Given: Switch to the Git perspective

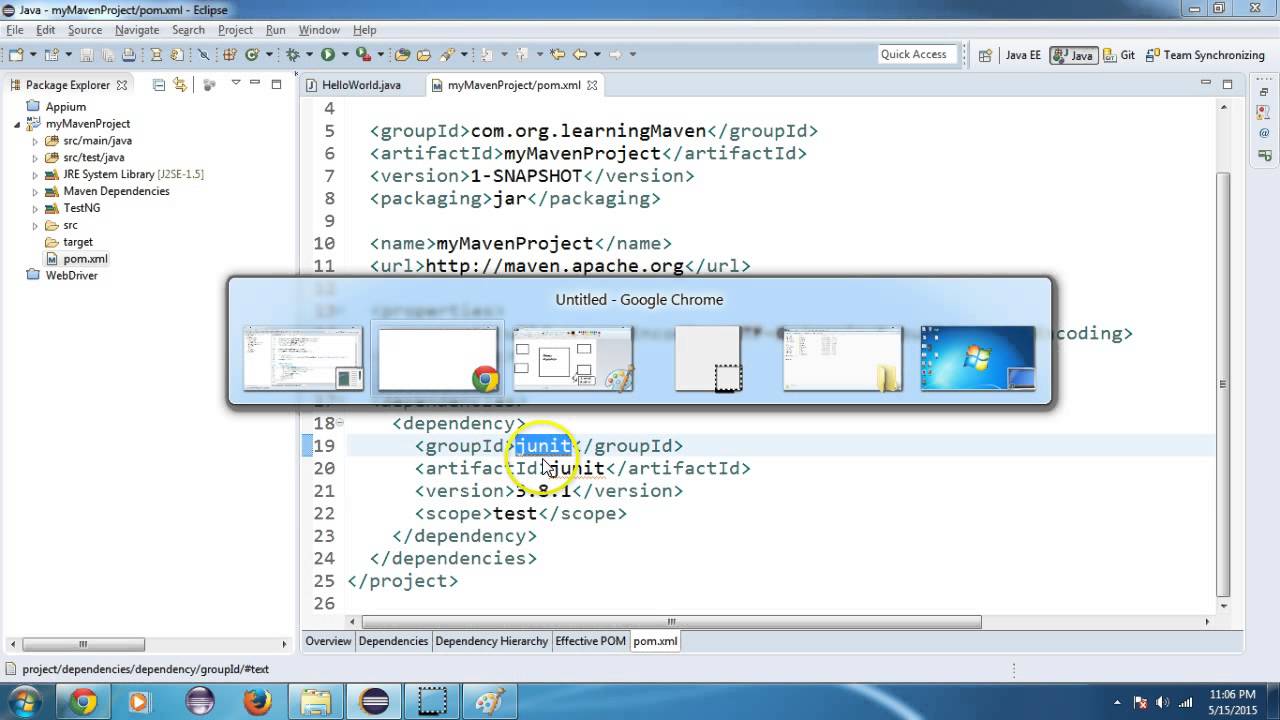Looking at the screenshot, I should coord(1118,55).
